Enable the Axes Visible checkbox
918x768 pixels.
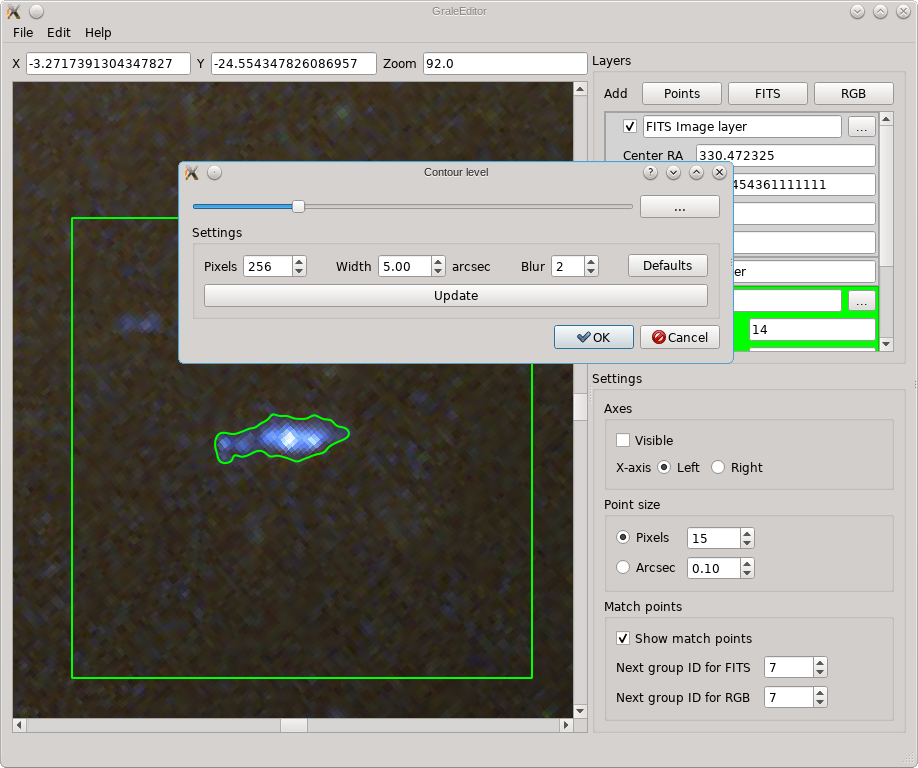(x=623, y=440)
